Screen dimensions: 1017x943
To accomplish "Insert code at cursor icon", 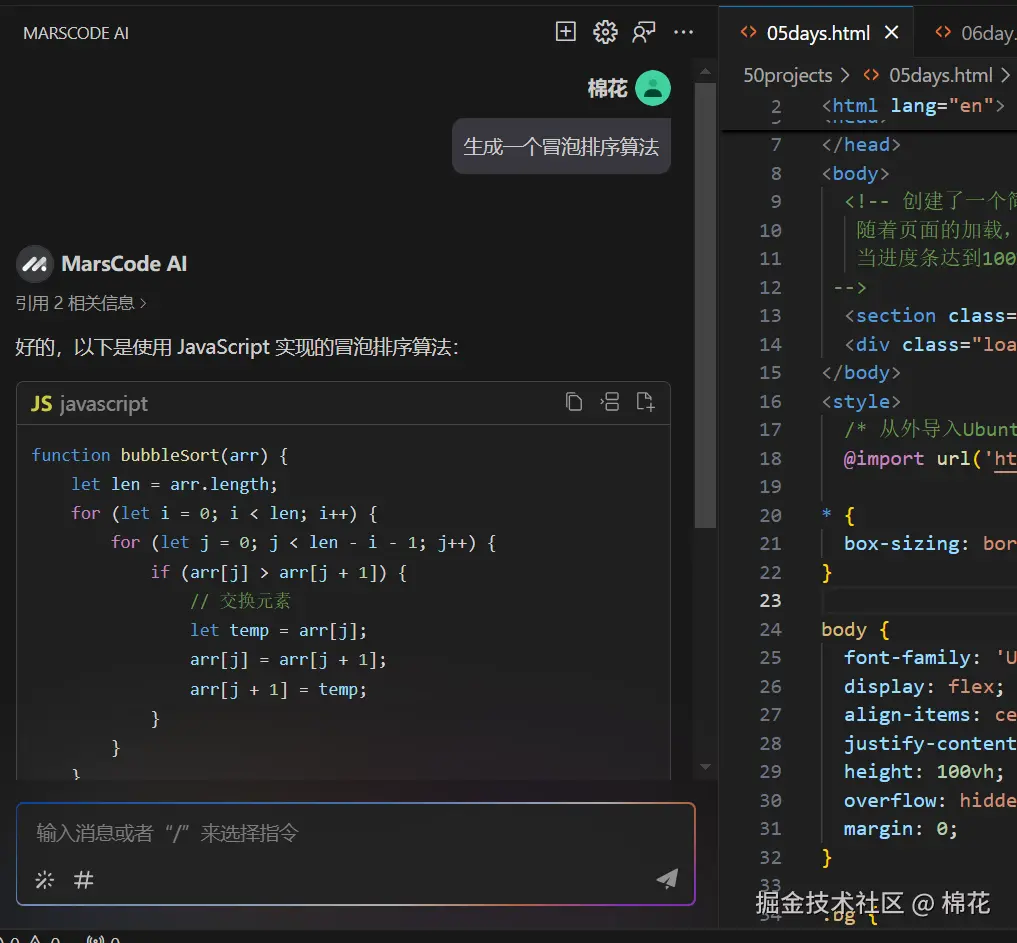I will point(610,402).
